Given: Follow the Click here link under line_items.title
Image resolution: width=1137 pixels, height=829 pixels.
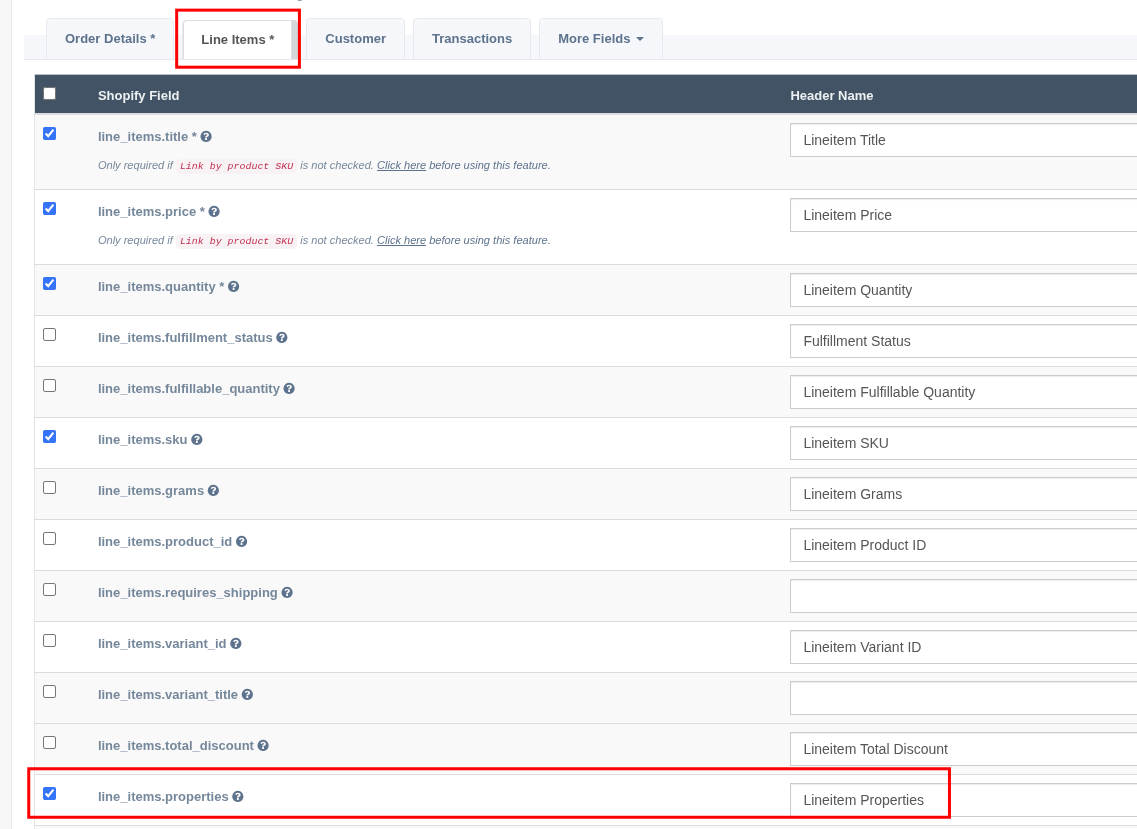Looking at the screenshot, I should pyautogui.click(x=401, y=166).
